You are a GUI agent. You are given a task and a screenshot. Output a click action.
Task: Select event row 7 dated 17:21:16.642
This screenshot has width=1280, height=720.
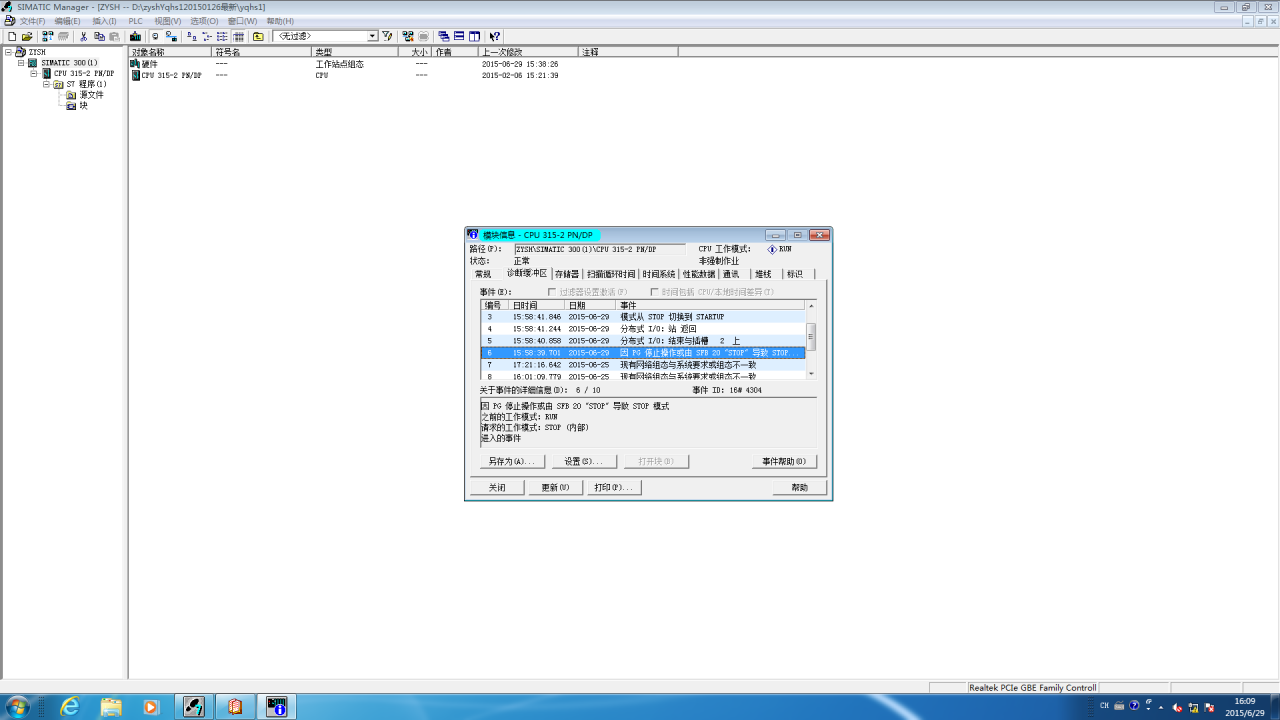click(x=643, y=365)
